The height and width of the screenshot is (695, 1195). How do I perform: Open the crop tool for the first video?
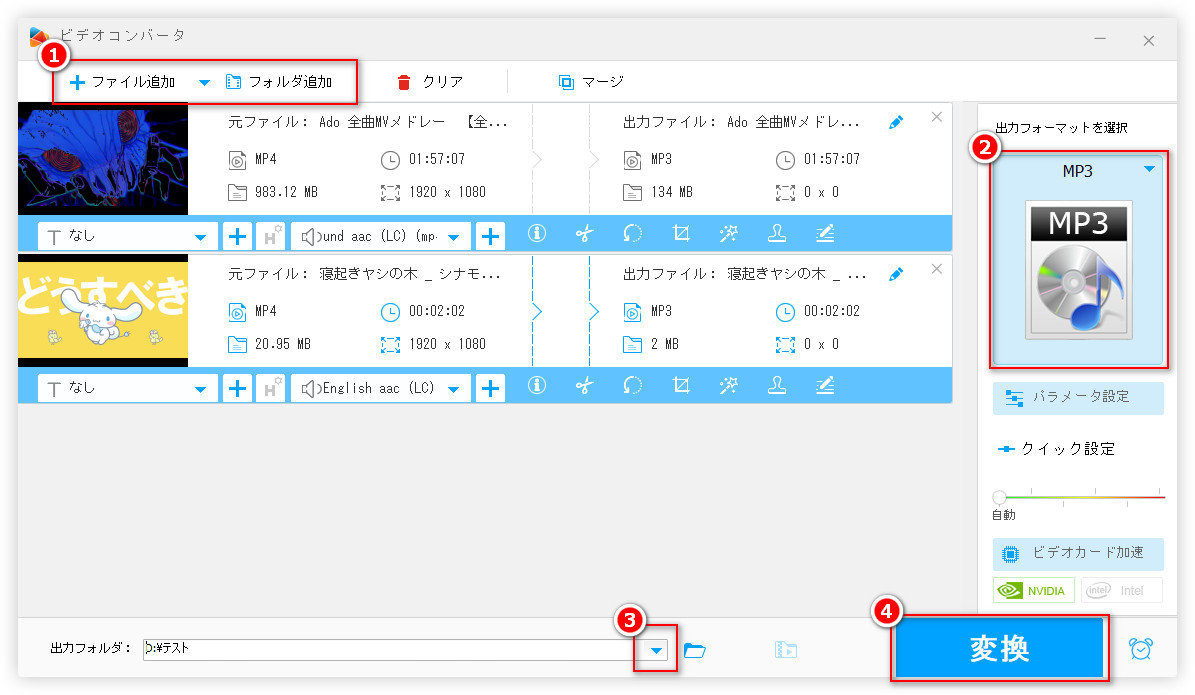tap(681, 234)
